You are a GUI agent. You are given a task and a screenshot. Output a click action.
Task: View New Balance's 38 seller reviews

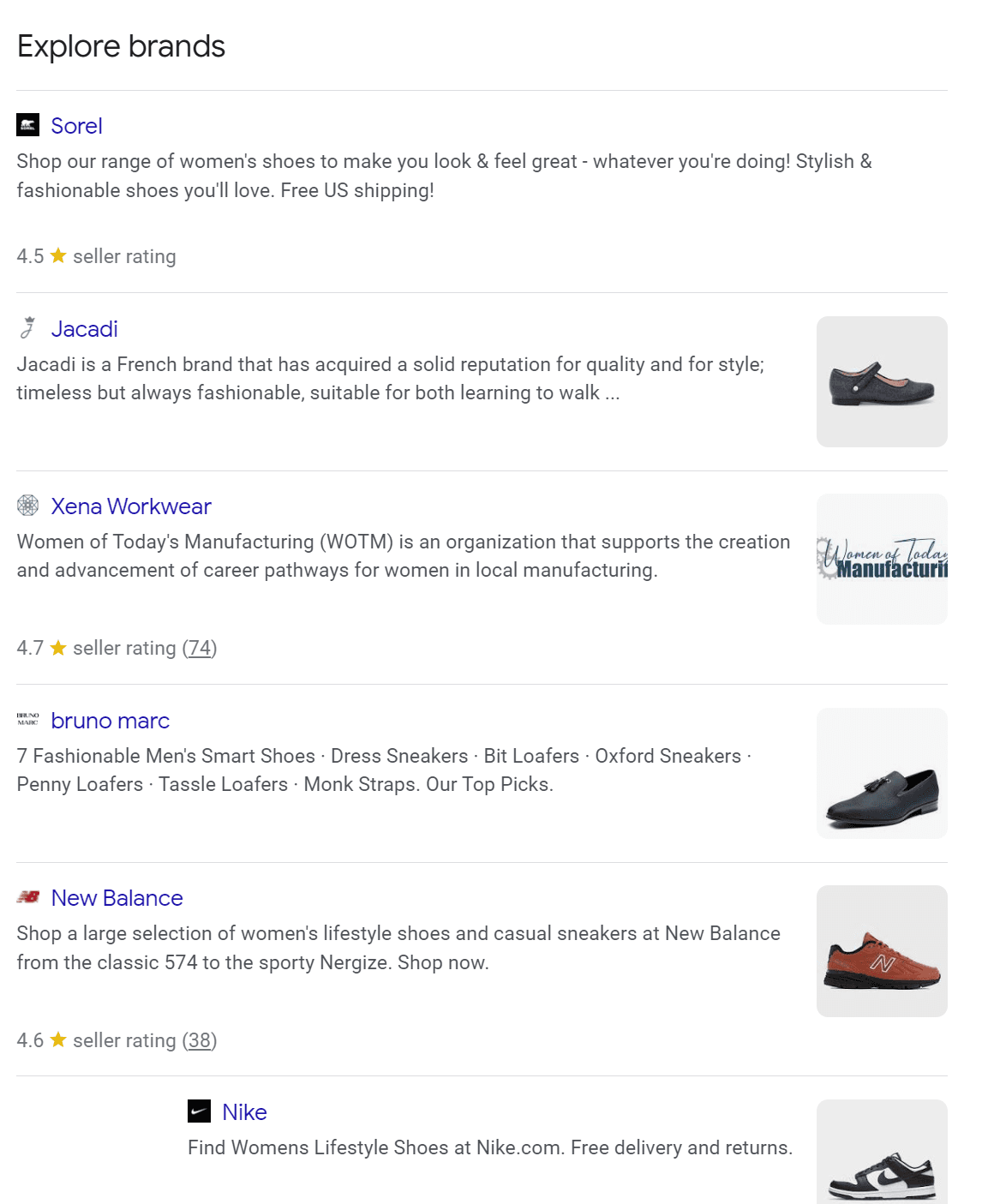click(200, 1039)
